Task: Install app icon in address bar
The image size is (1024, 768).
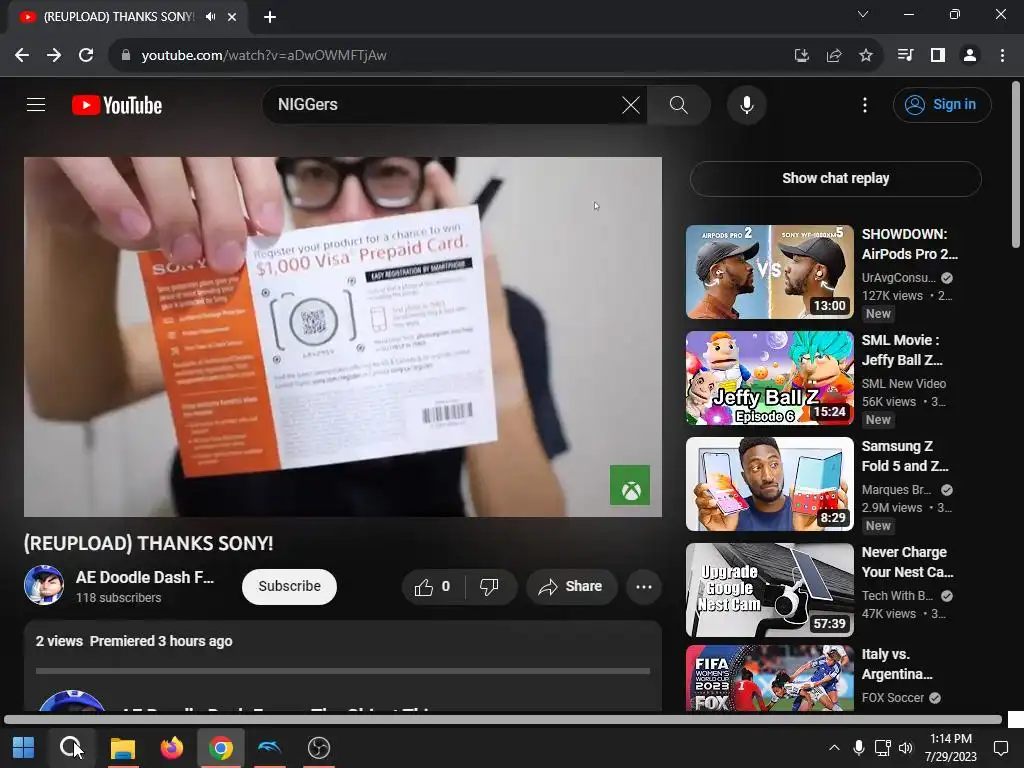Action: (x=801, y=56)
